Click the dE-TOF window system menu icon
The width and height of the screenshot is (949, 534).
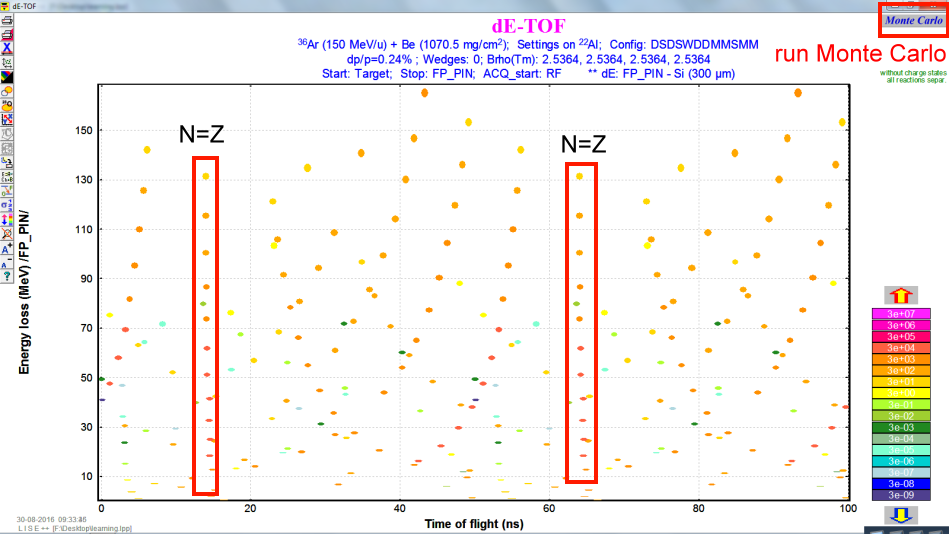pyautogui.click(x=6, y=5)
